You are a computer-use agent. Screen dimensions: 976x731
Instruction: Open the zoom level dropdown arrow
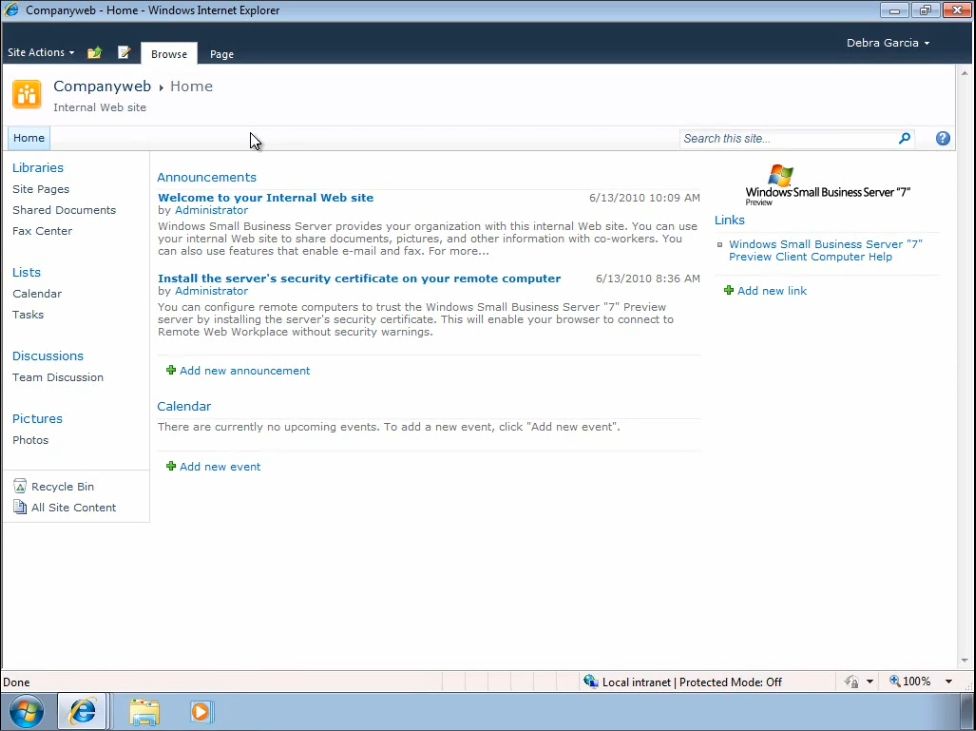pos(949,682)
